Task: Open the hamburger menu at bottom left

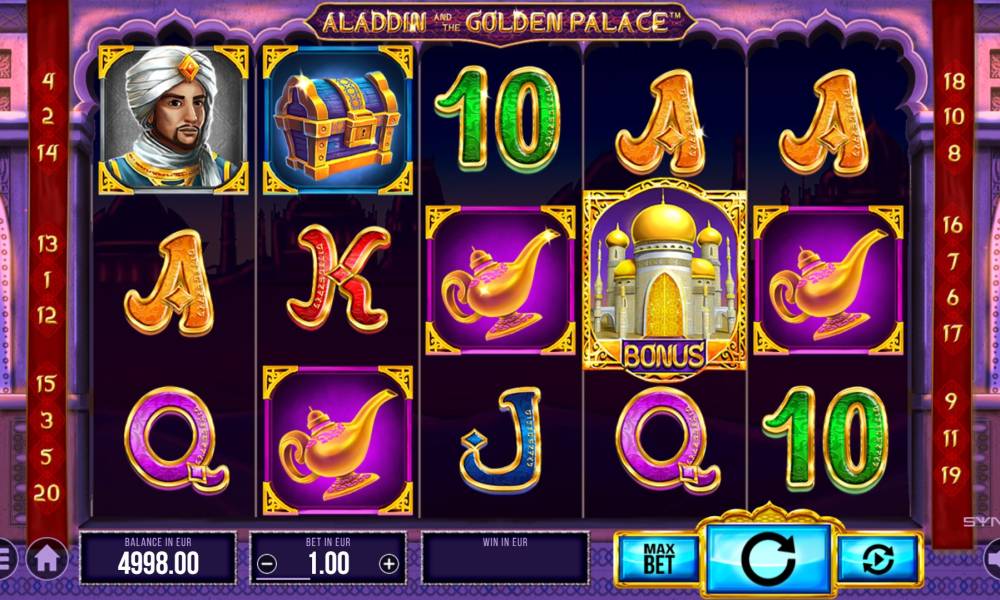Action: [5, 559]
